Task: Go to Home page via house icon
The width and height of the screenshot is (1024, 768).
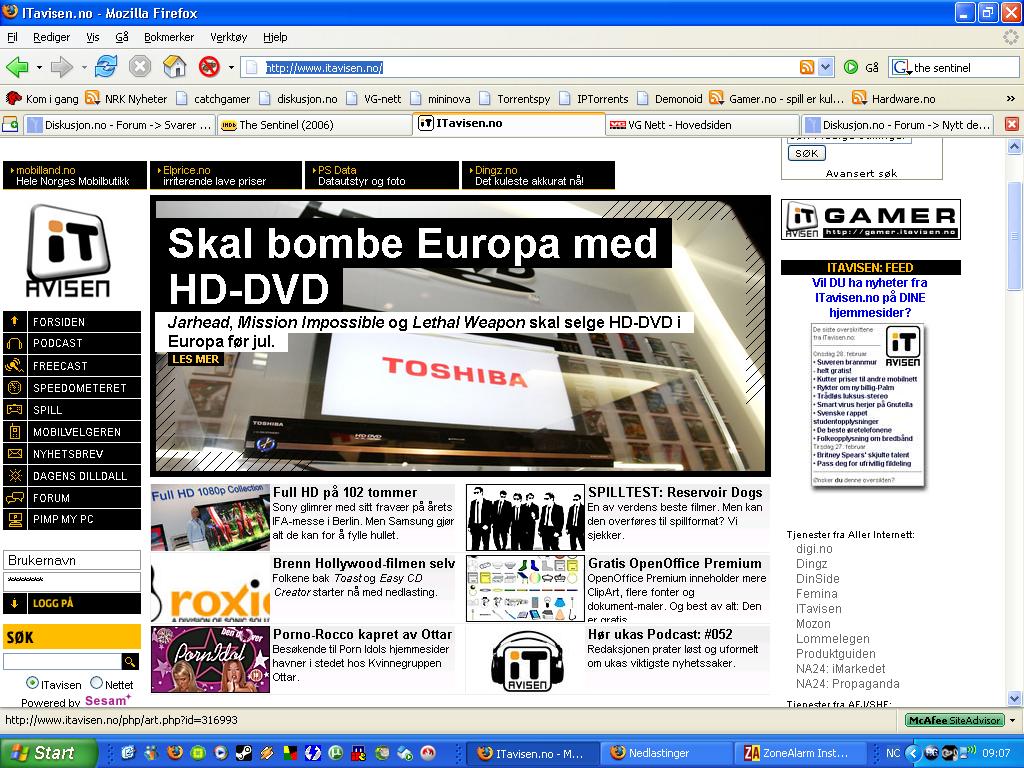Action: click(174, 67)
